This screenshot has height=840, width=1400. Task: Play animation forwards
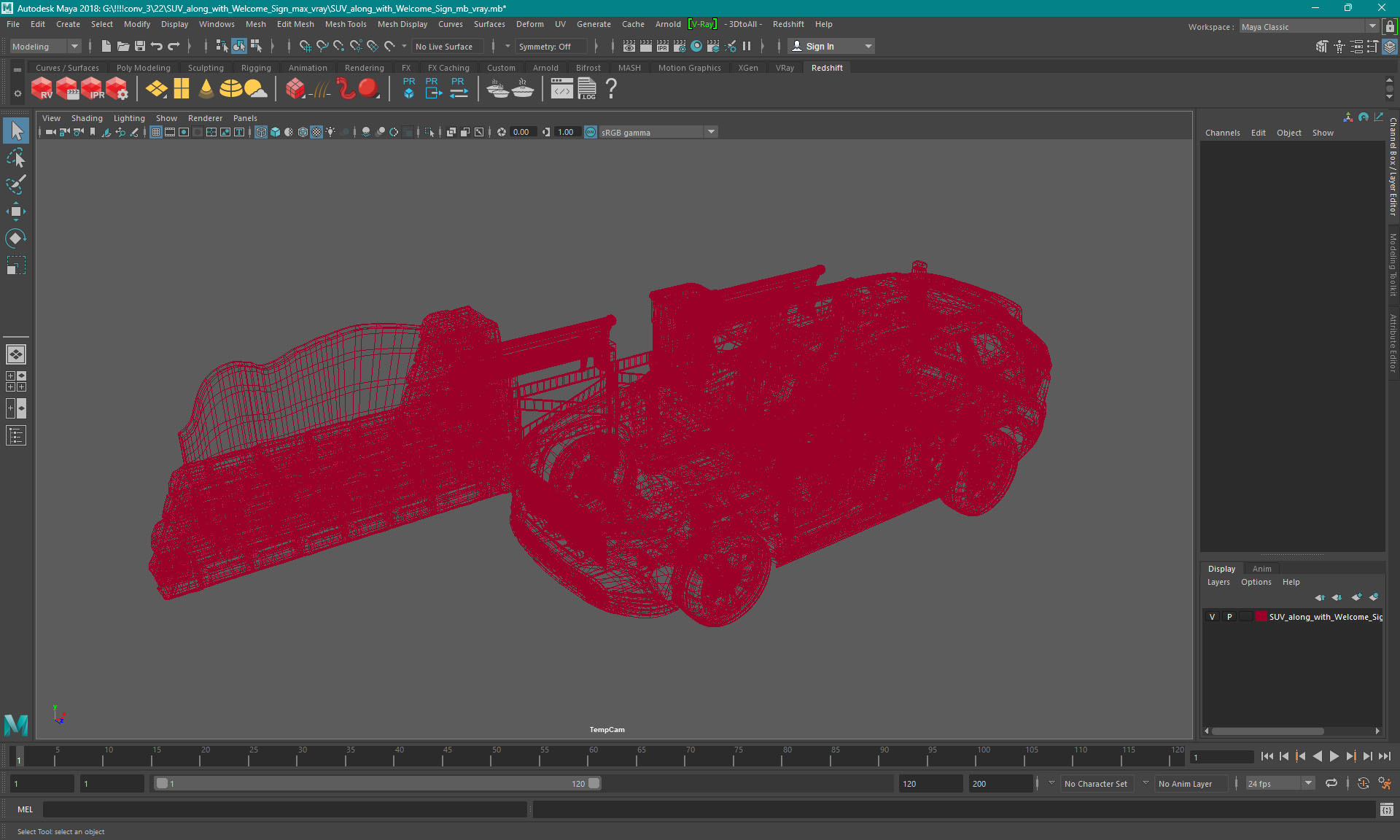(1334, 756)
